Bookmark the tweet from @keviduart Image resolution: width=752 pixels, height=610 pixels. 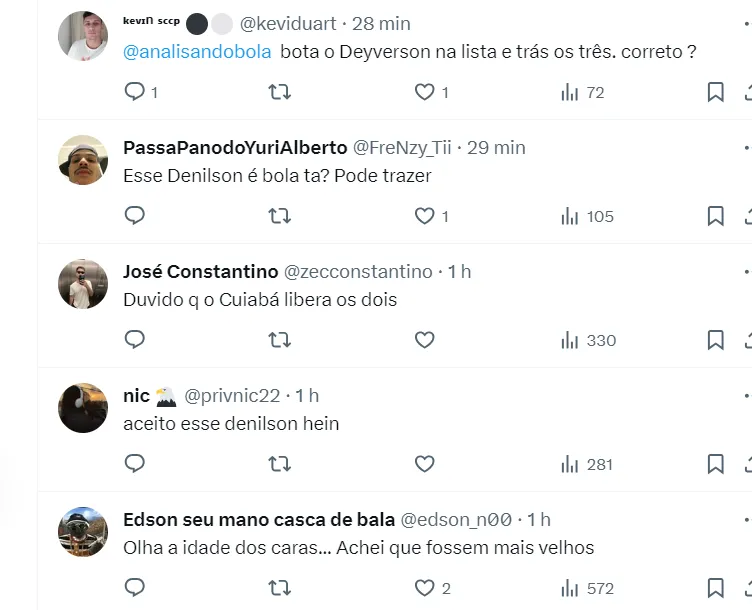[715, 92]
